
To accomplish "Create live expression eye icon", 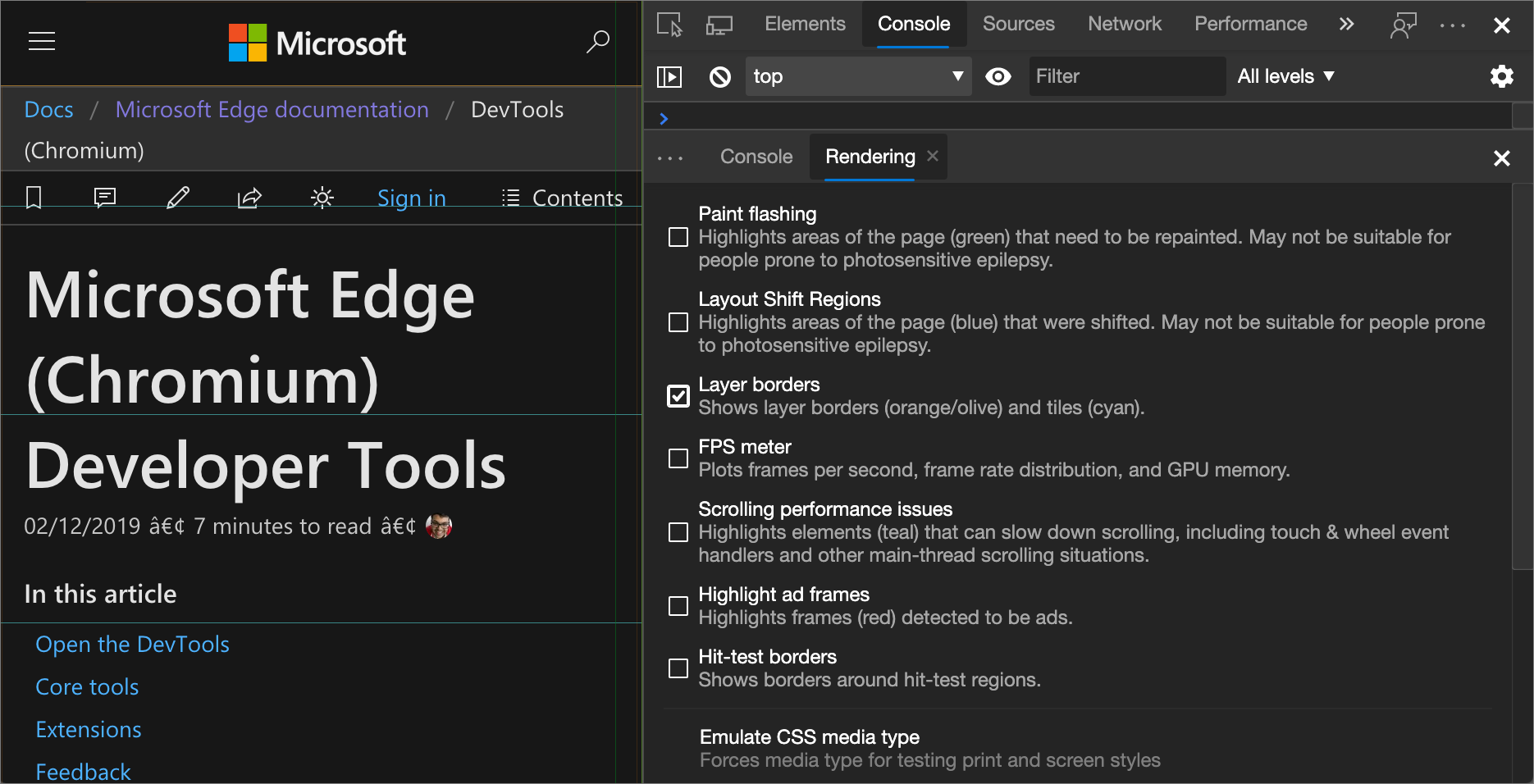I will (998, 76).
